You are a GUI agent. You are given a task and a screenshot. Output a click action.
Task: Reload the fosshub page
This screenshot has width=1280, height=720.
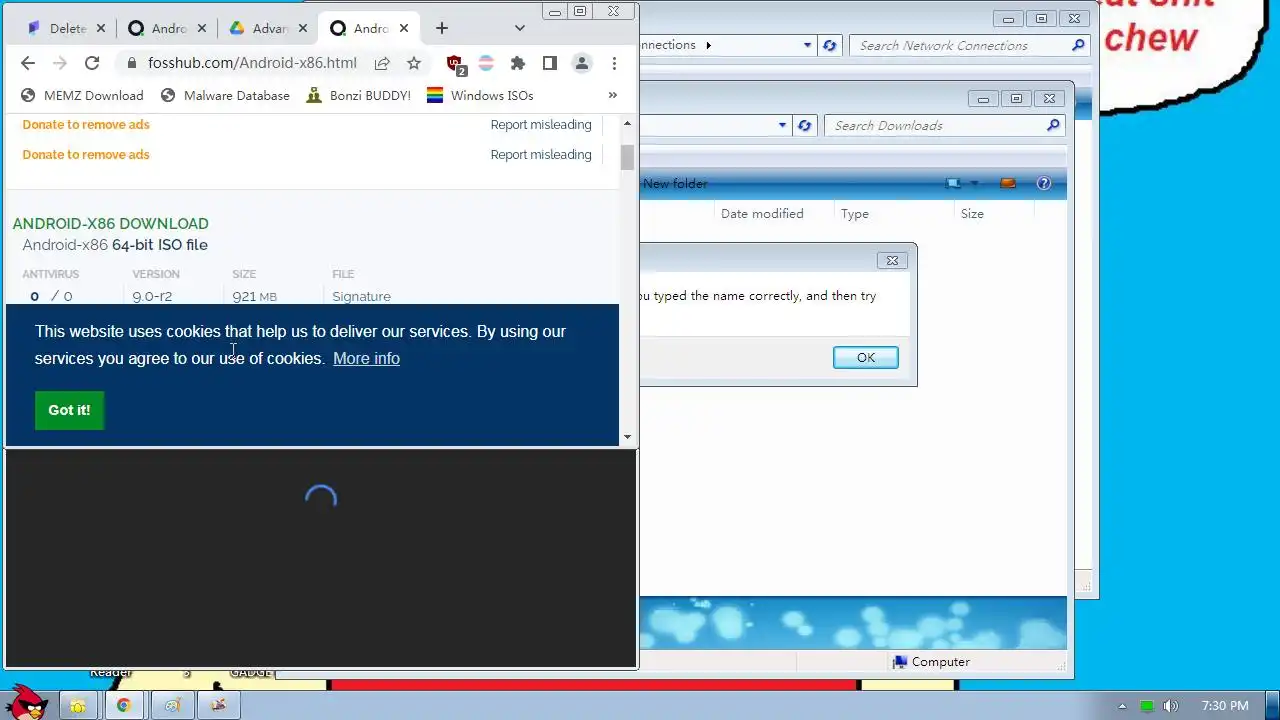[x=92, y=63]
